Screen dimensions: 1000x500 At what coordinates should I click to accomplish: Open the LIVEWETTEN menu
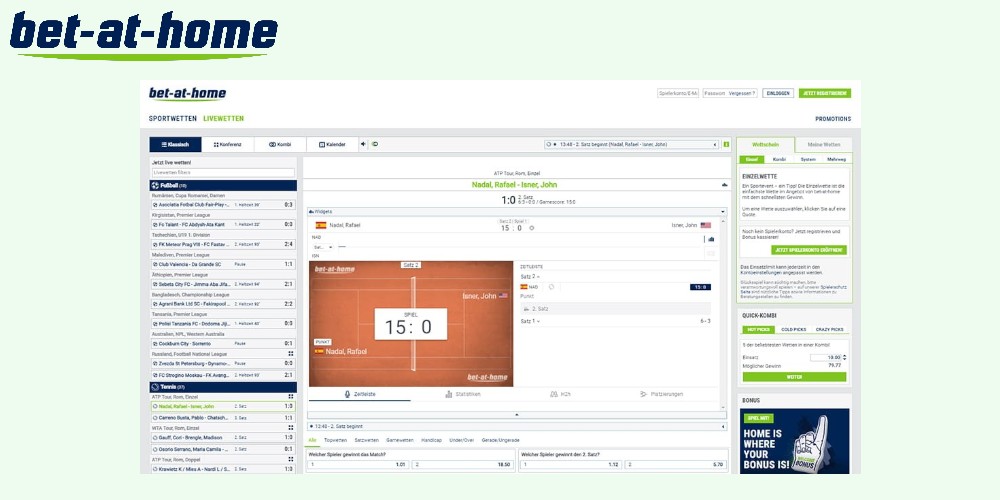(223, 119)
